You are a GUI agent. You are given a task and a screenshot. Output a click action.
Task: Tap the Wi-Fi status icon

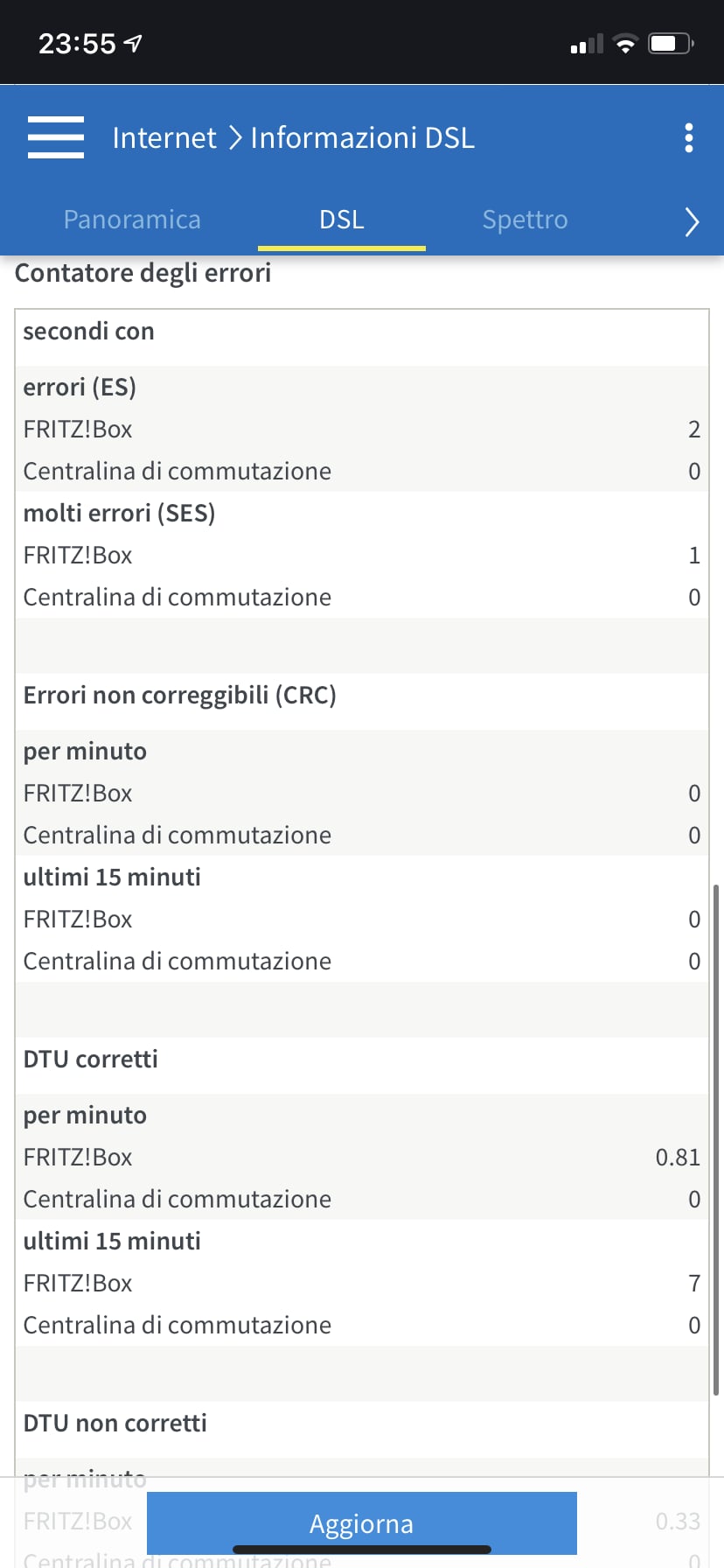point(625,44)
